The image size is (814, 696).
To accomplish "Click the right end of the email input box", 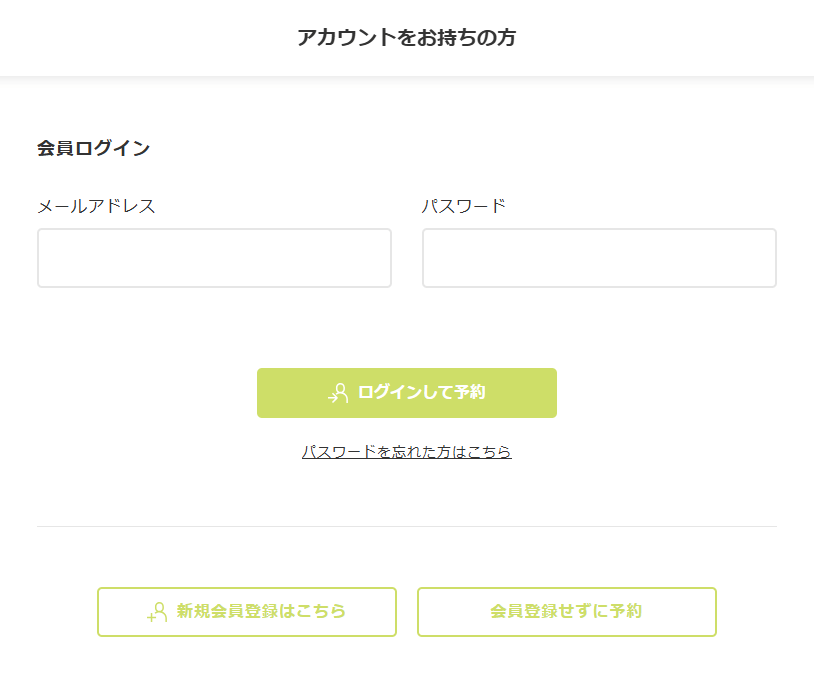I will (x=372, y=258).
